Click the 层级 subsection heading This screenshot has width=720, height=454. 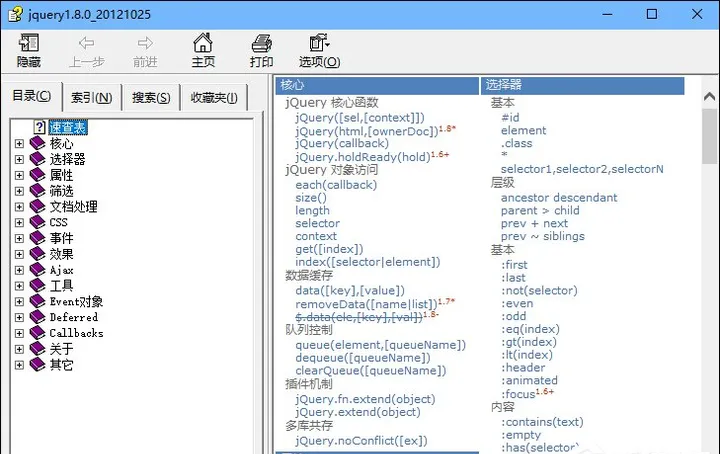coord(502,183)
